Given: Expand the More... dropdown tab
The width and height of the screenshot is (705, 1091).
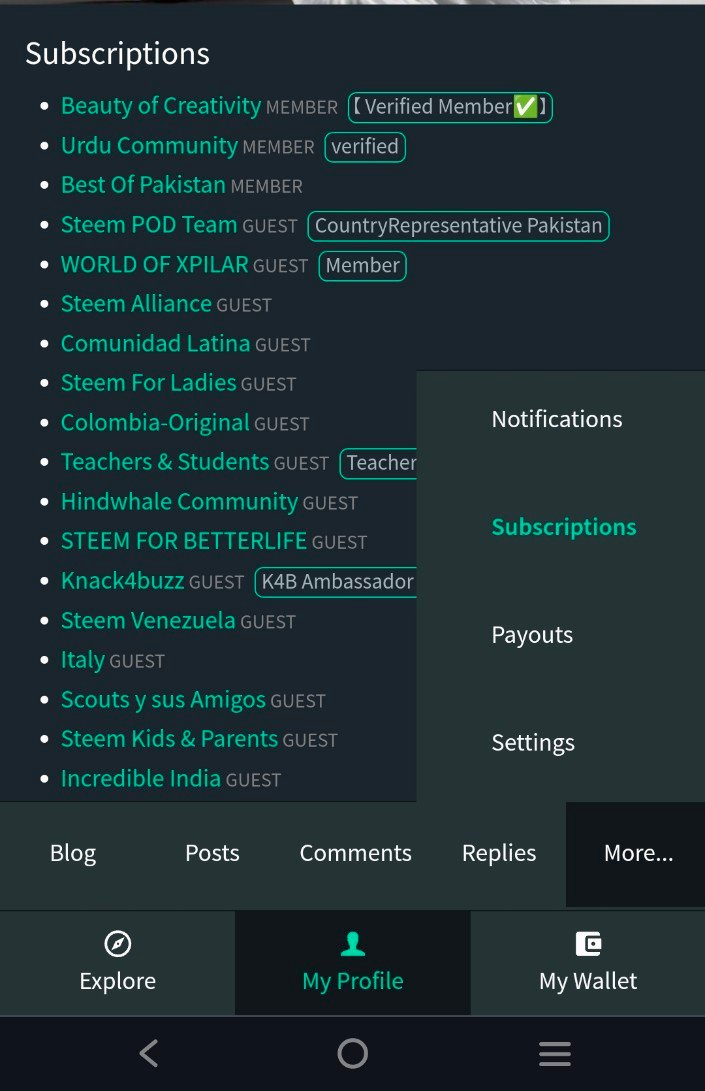Looking at the screenshot, I should 638,854.
